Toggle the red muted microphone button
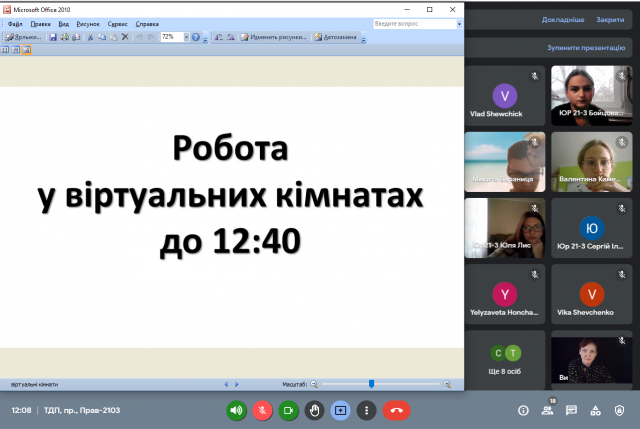640x429 pixels. [262, 411]
